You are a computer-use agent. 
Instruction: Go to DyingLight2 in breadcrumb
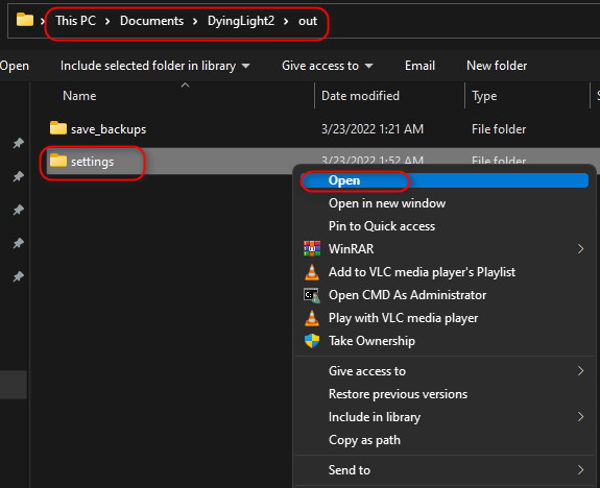pyautogui.click(x=241, y=21)
